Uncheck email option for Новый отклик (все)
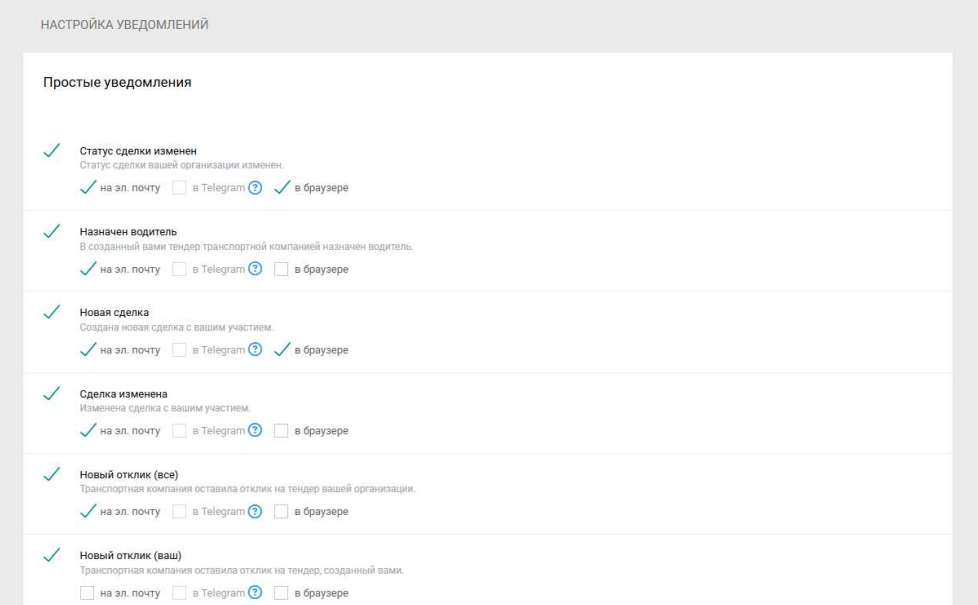 click(87, 512)
